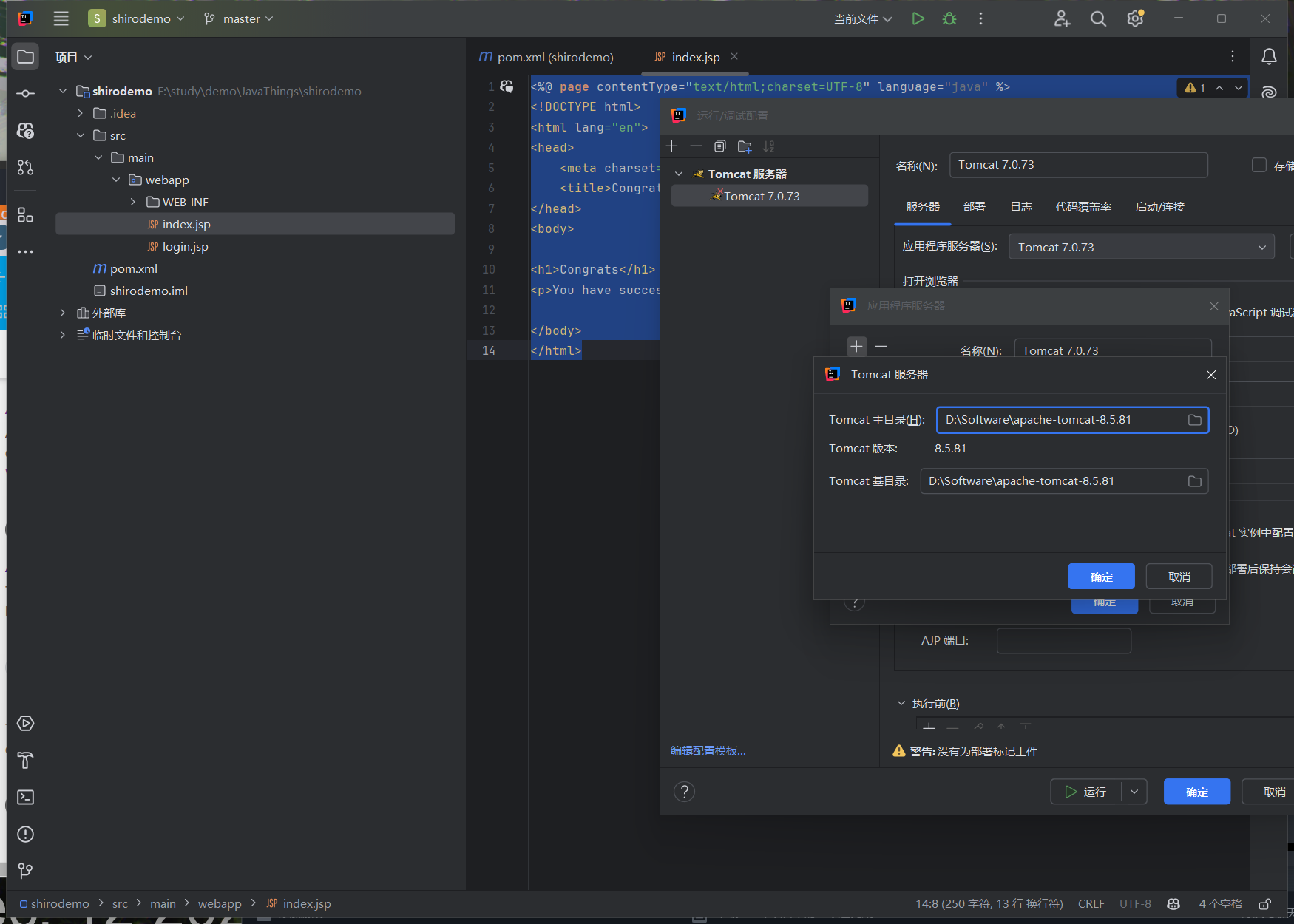Open application server combo box Tomcat 7.0.73
1294x924 pixels.
pos(1141,247)
